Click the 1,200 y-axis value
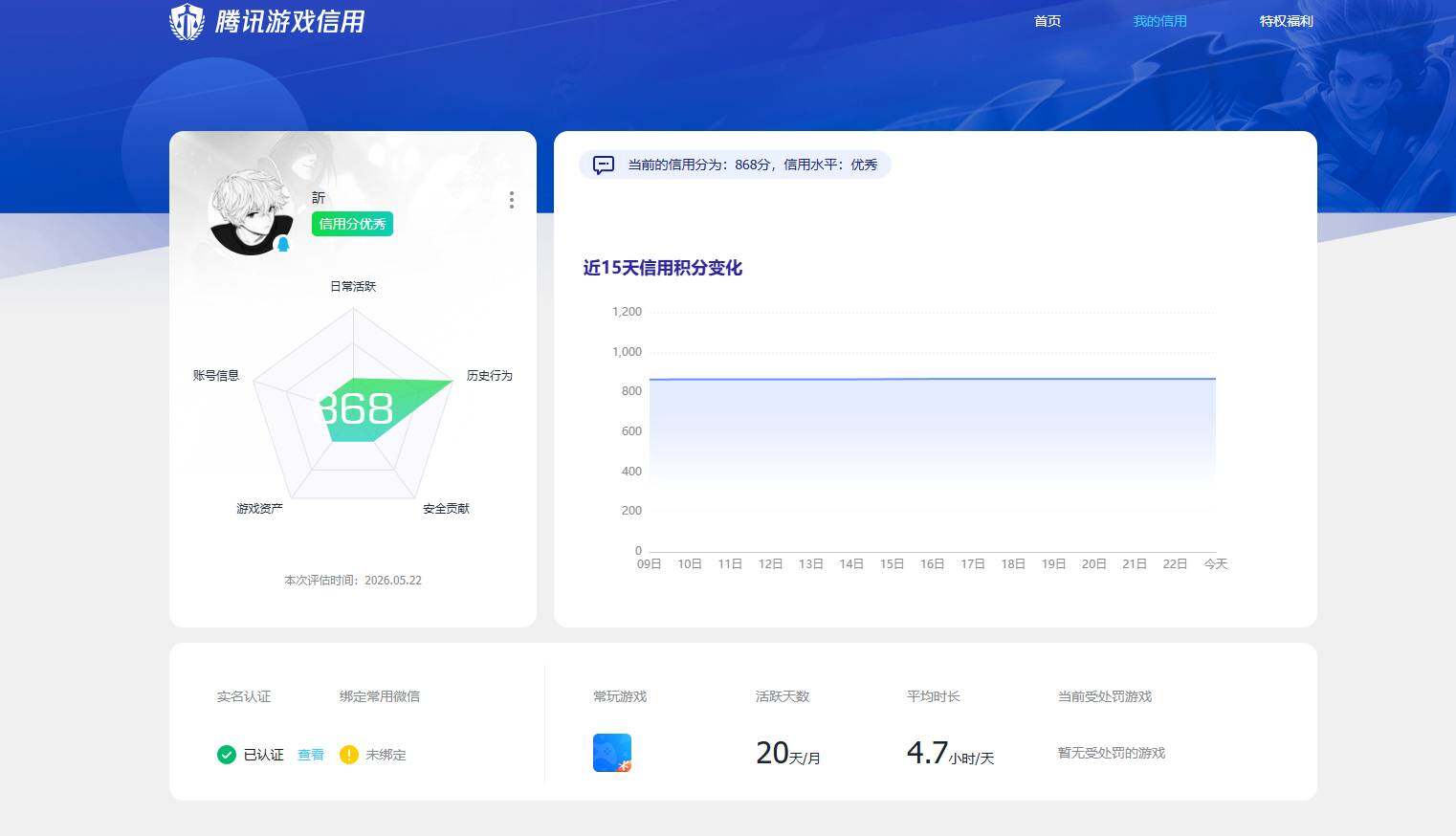The height and width of the screenshot is (836, 1456). tap(627, 311)
